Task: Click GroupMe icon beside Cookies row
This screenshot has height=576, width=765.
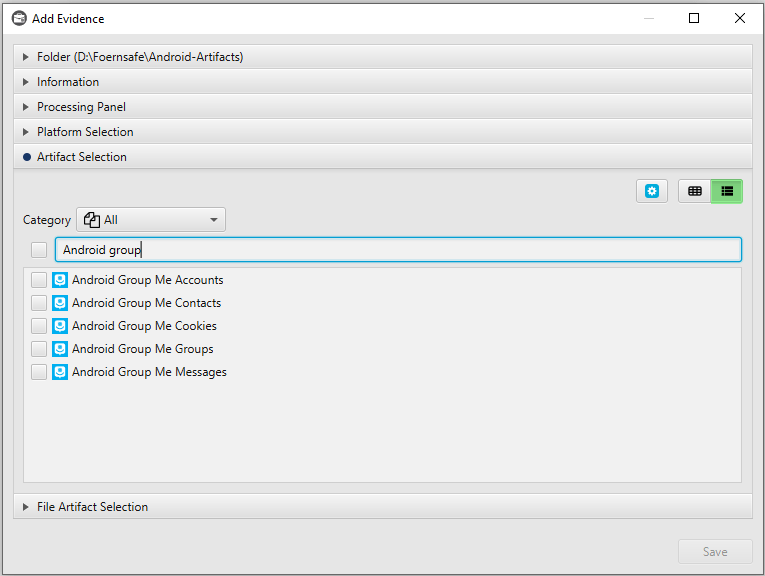Action: [x=60, y=326]
